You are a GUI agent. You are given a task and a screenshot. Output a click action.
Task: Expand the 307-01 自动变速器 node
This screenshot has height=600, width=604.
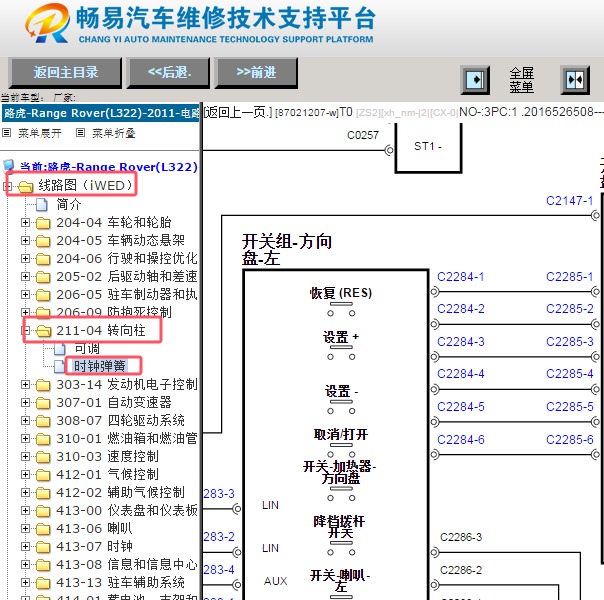[25, 402]
